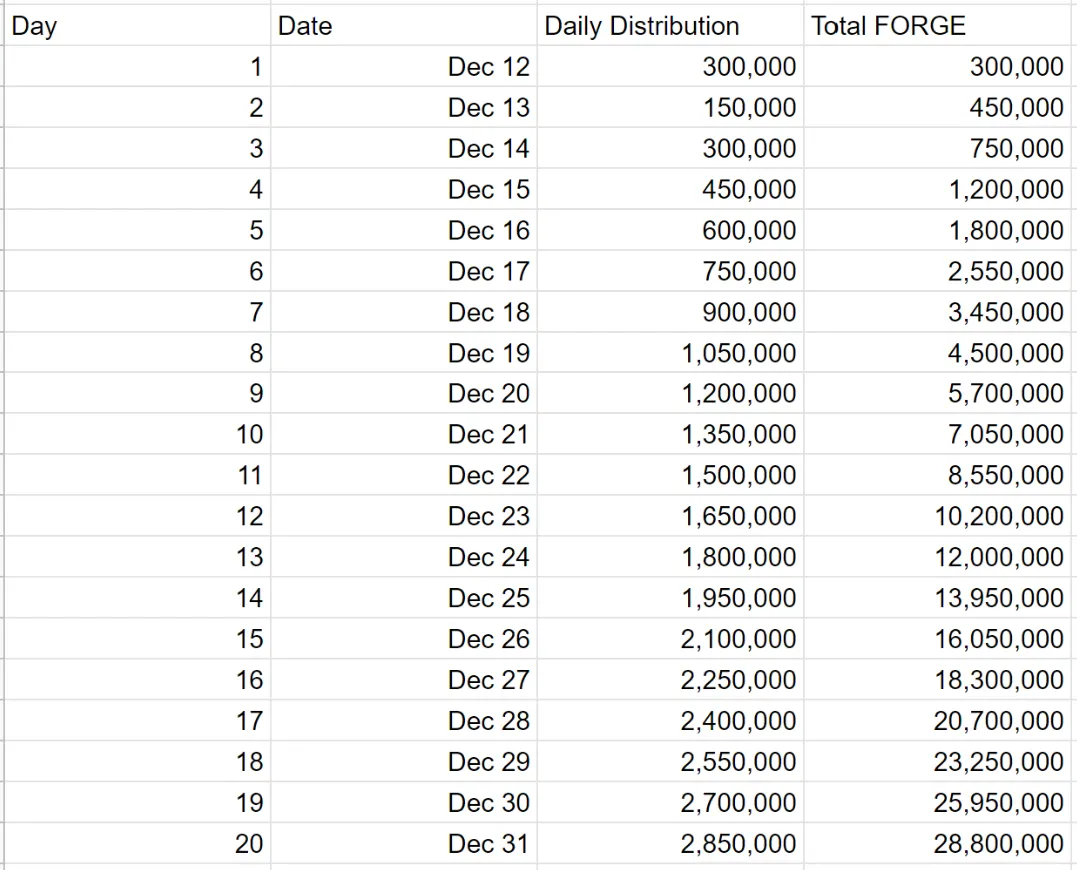This screenshot has width=1077, height=870.
Task: Click the Dec 28 date cell
Action: (404, 720)
